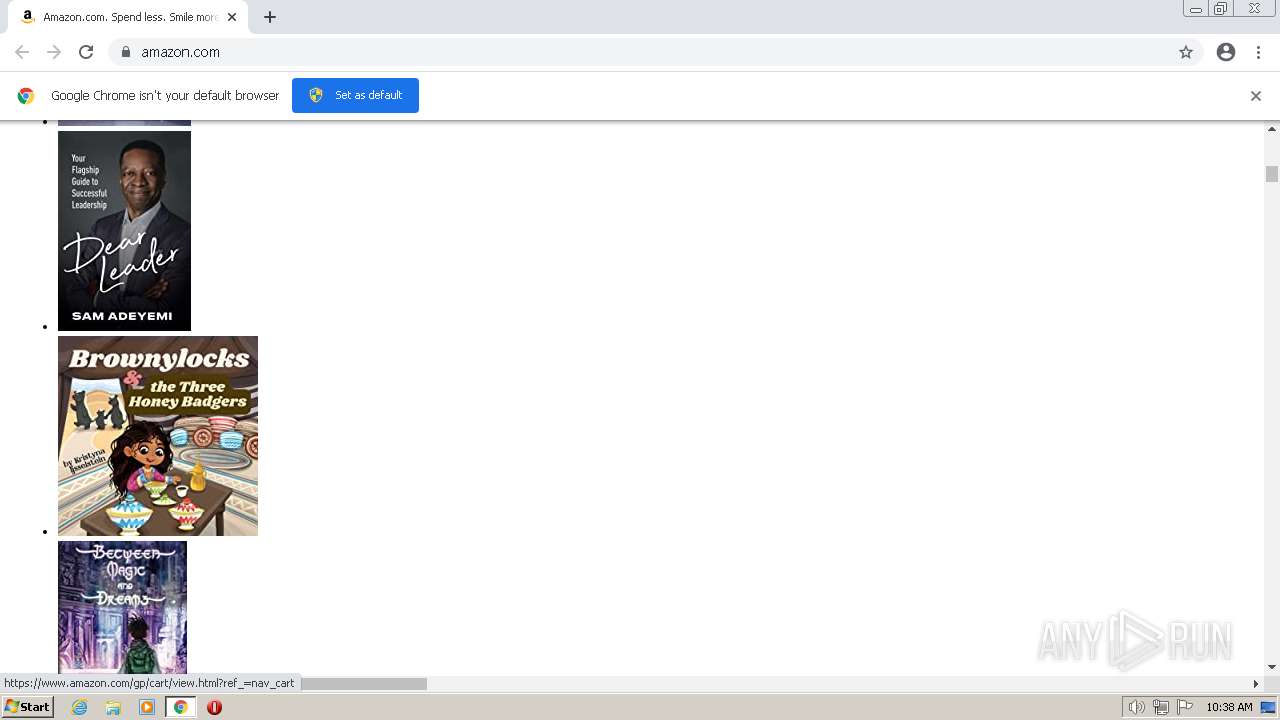Restore down the Chrome window
Screen dimensions: 1280x720
(1221, 9)
